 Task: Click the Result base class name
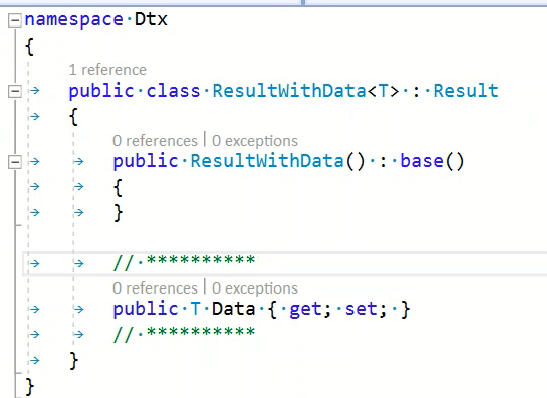click(x=466, y=91)
